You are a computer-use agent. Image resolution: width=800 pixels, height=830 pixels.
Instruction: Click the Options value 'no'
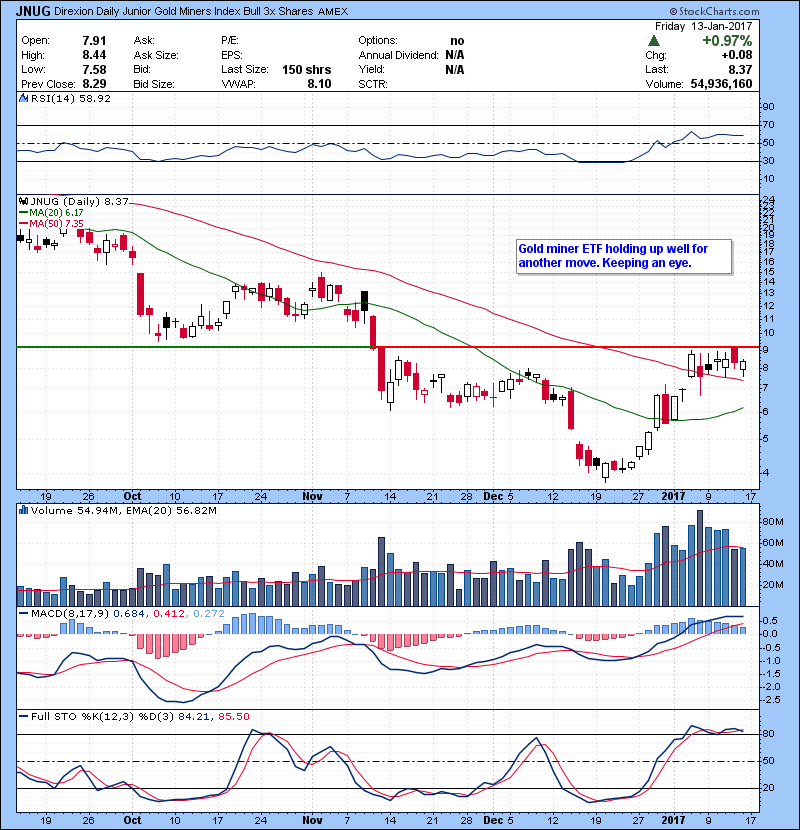point(457,41)
